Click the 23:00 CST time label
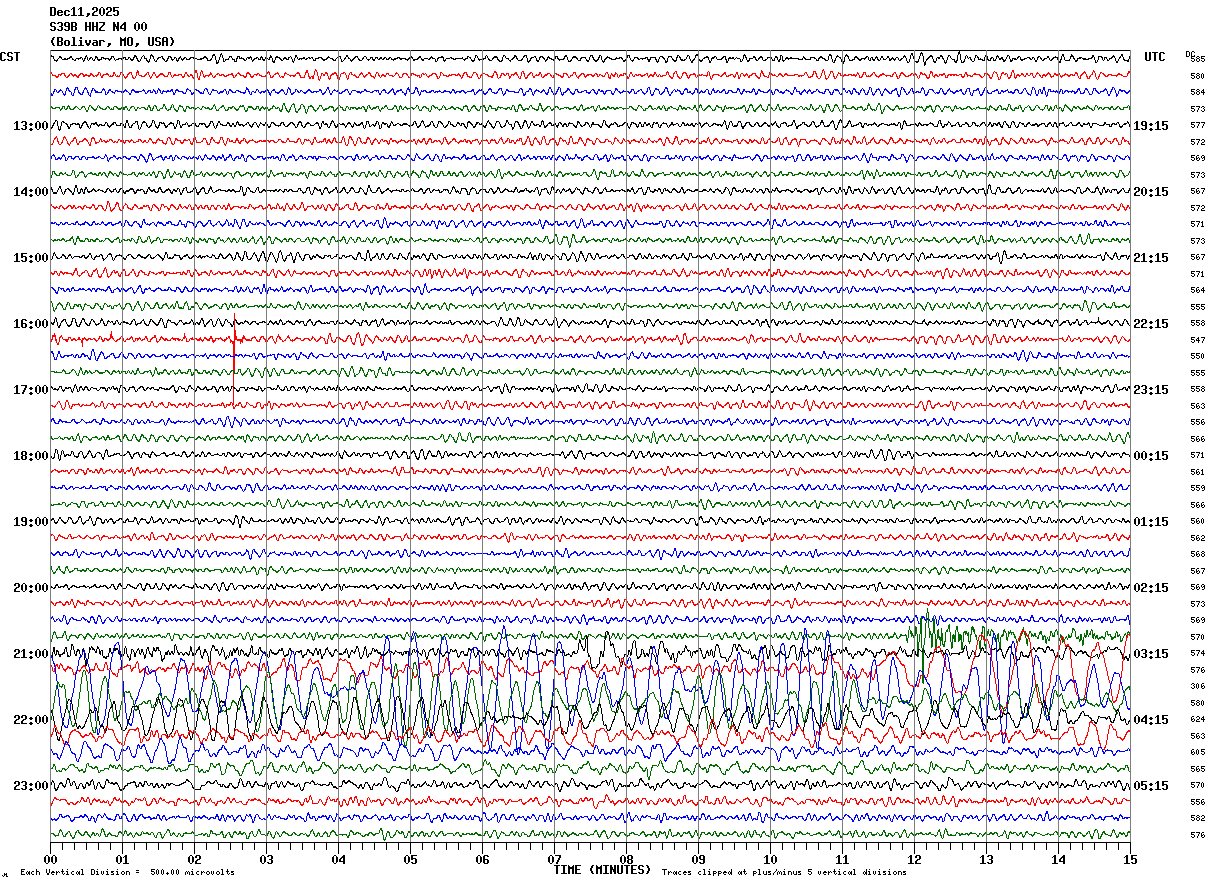The width and height of the screenshot is (1210, 886). click(30, 786)
